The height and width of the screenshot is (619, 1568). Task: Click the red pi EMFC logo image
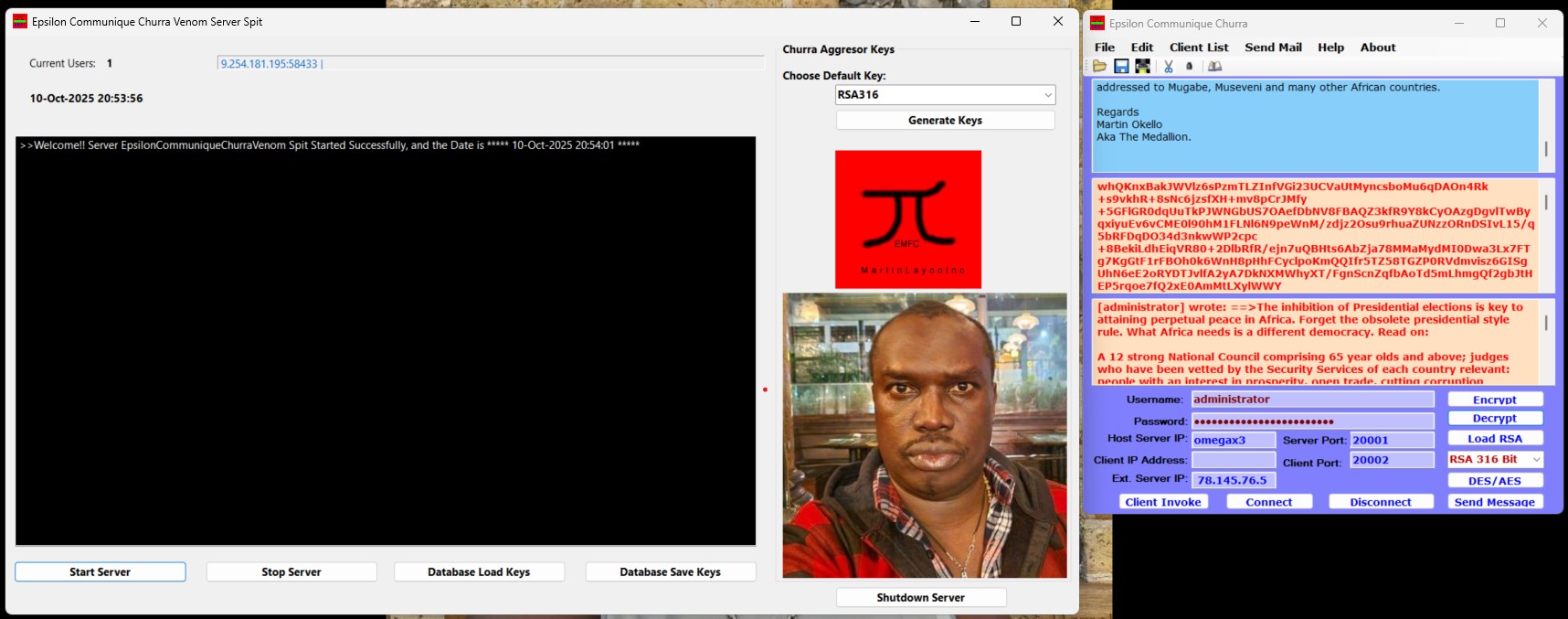pos(907,219)
